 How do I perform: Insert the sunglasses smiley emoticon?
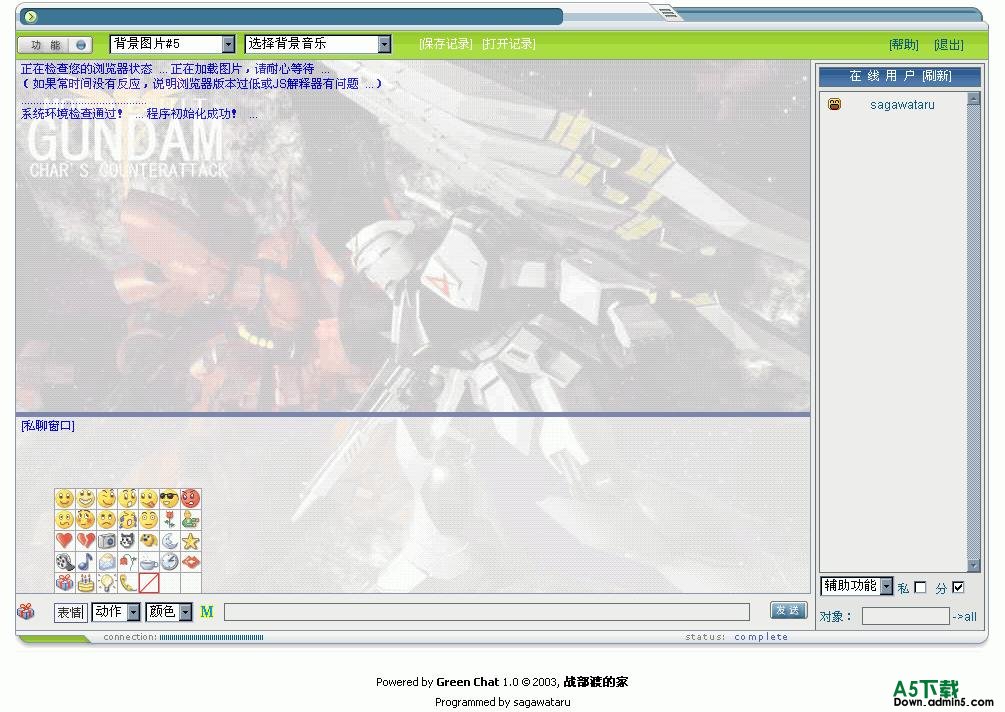click(169, 498)
